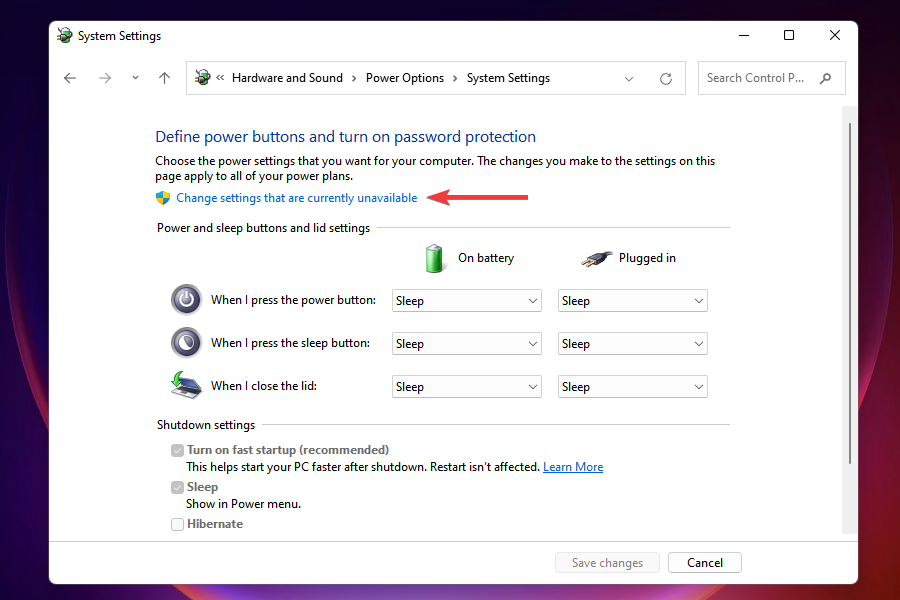Open the Learn More link
This screenshot has width=900, height=600.
[573, 467]
